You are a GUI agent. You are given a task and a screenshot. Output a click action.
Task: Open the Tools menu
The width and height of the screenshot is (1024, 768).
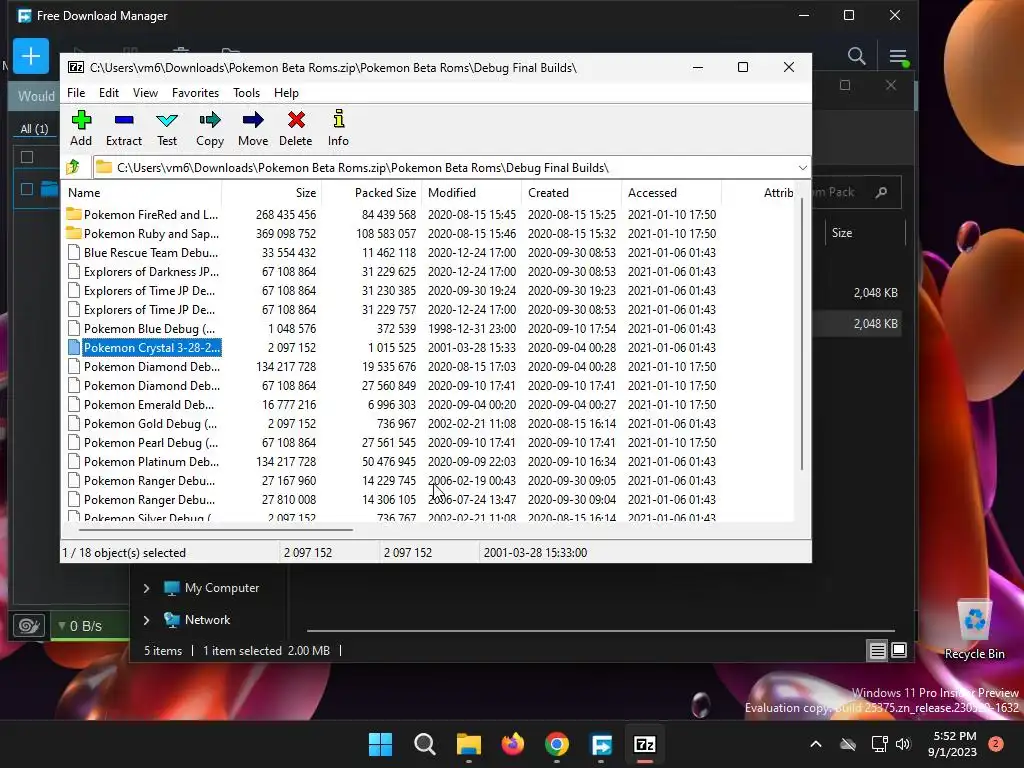(x=246, y=93)
